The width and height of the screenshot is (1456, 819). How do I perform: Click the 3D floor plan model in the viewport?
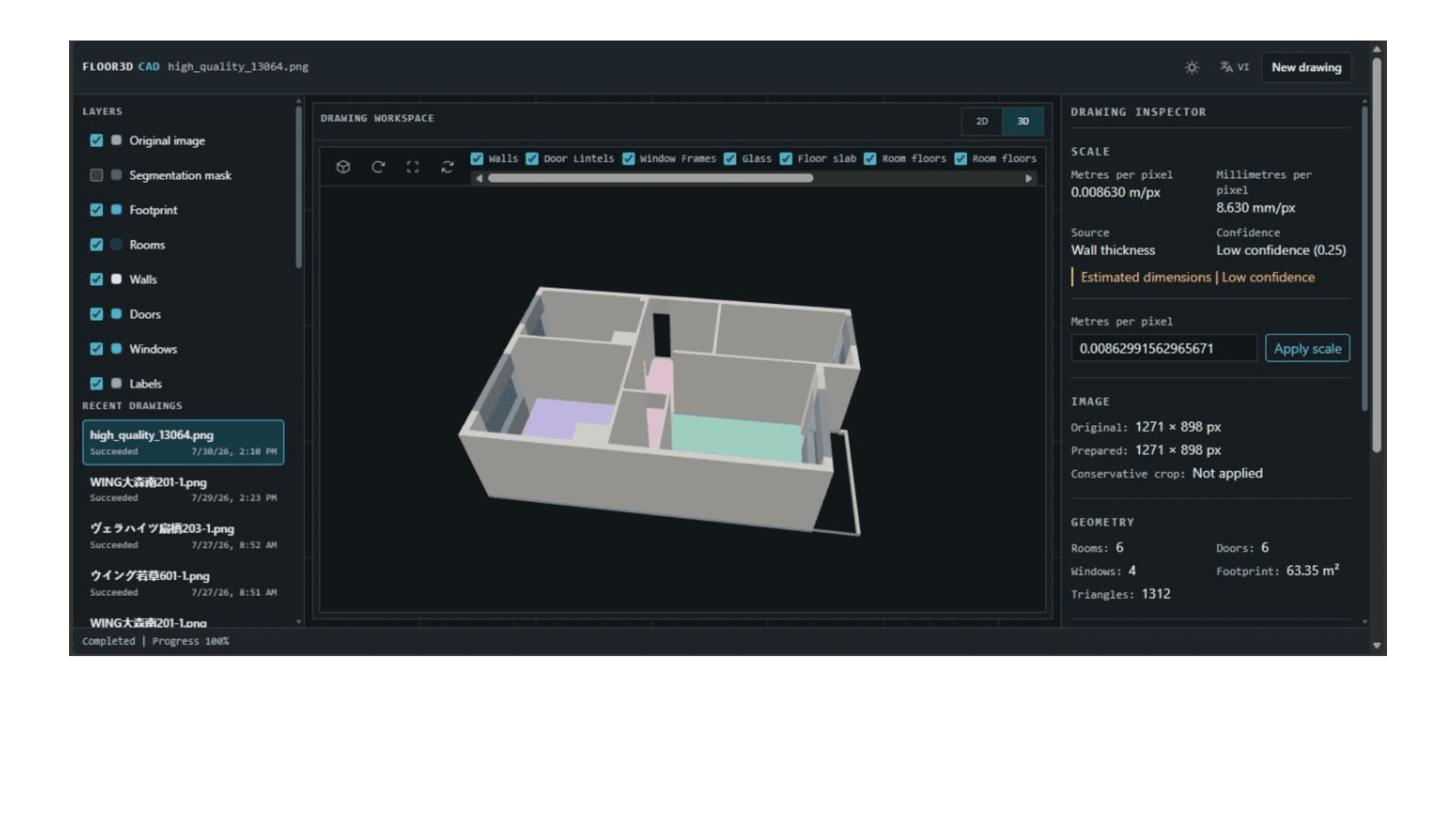coord(660,409)
